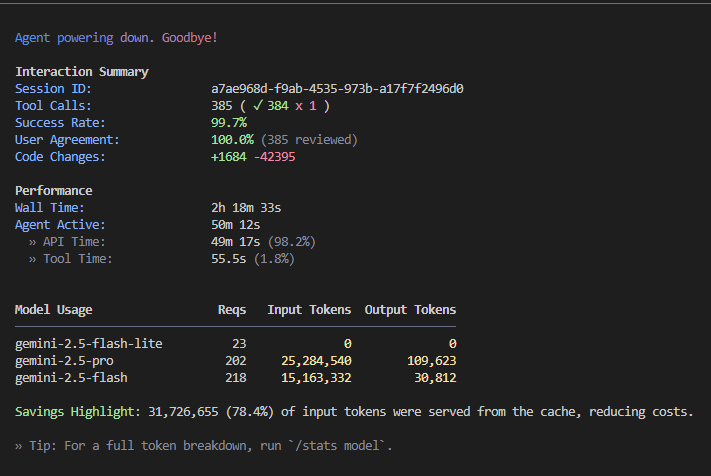This screenshot has width=711, height=476.
Task: Select the gemini-2.5-flash-lite model name
Action: coord(88,344)
